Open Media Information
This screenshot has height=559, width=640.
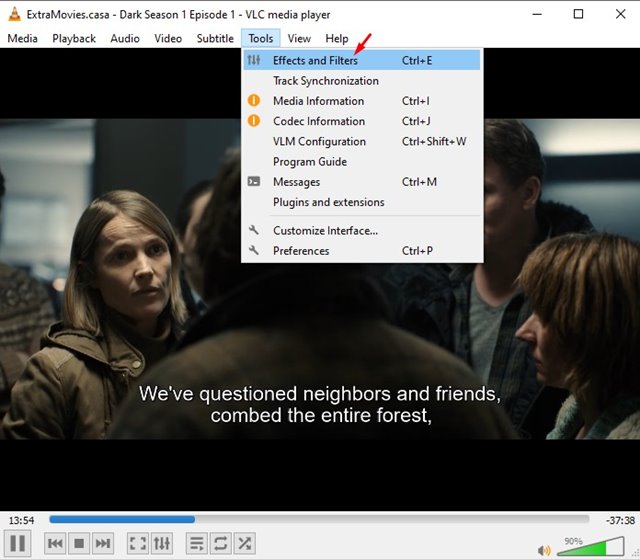[362, 101]
